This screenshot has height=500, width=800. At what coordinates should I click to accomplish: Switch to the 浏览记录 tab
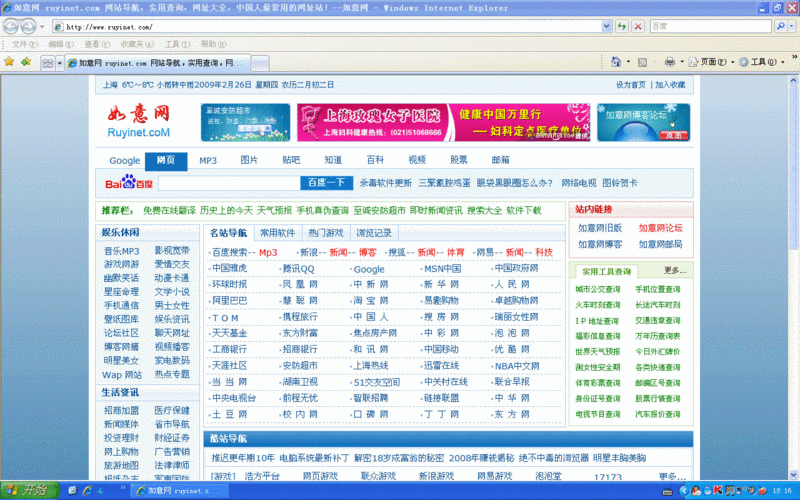point(374,233)
